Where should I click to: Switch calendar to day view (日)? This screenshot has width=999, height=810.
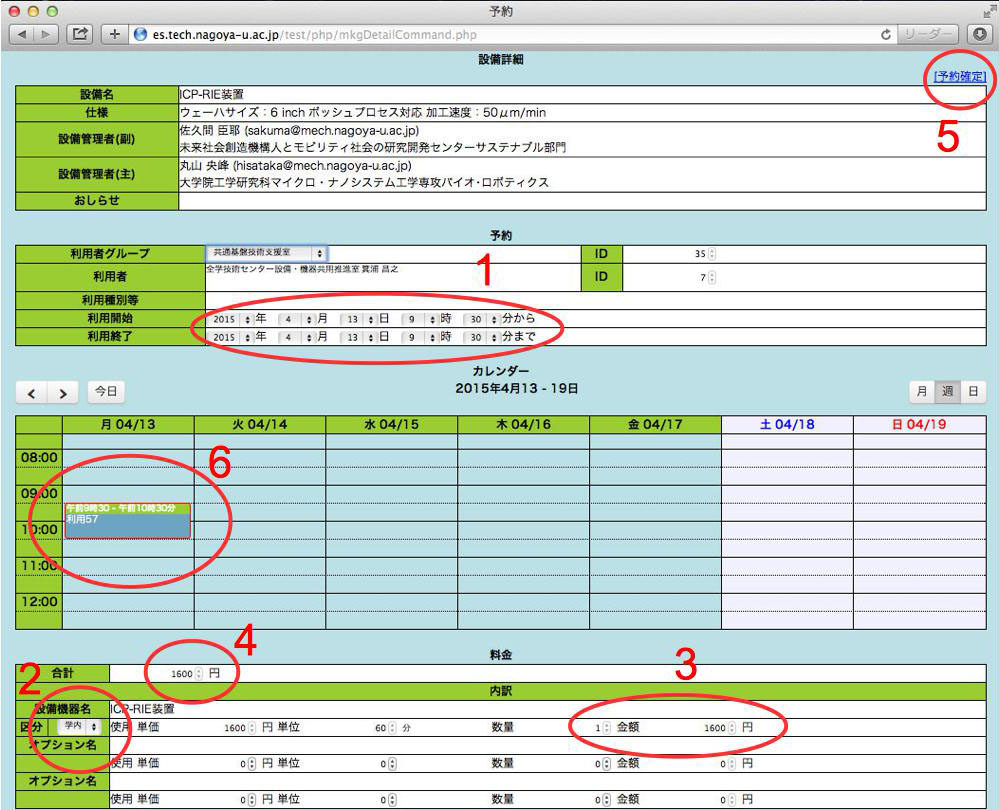[x=971, y=393]
